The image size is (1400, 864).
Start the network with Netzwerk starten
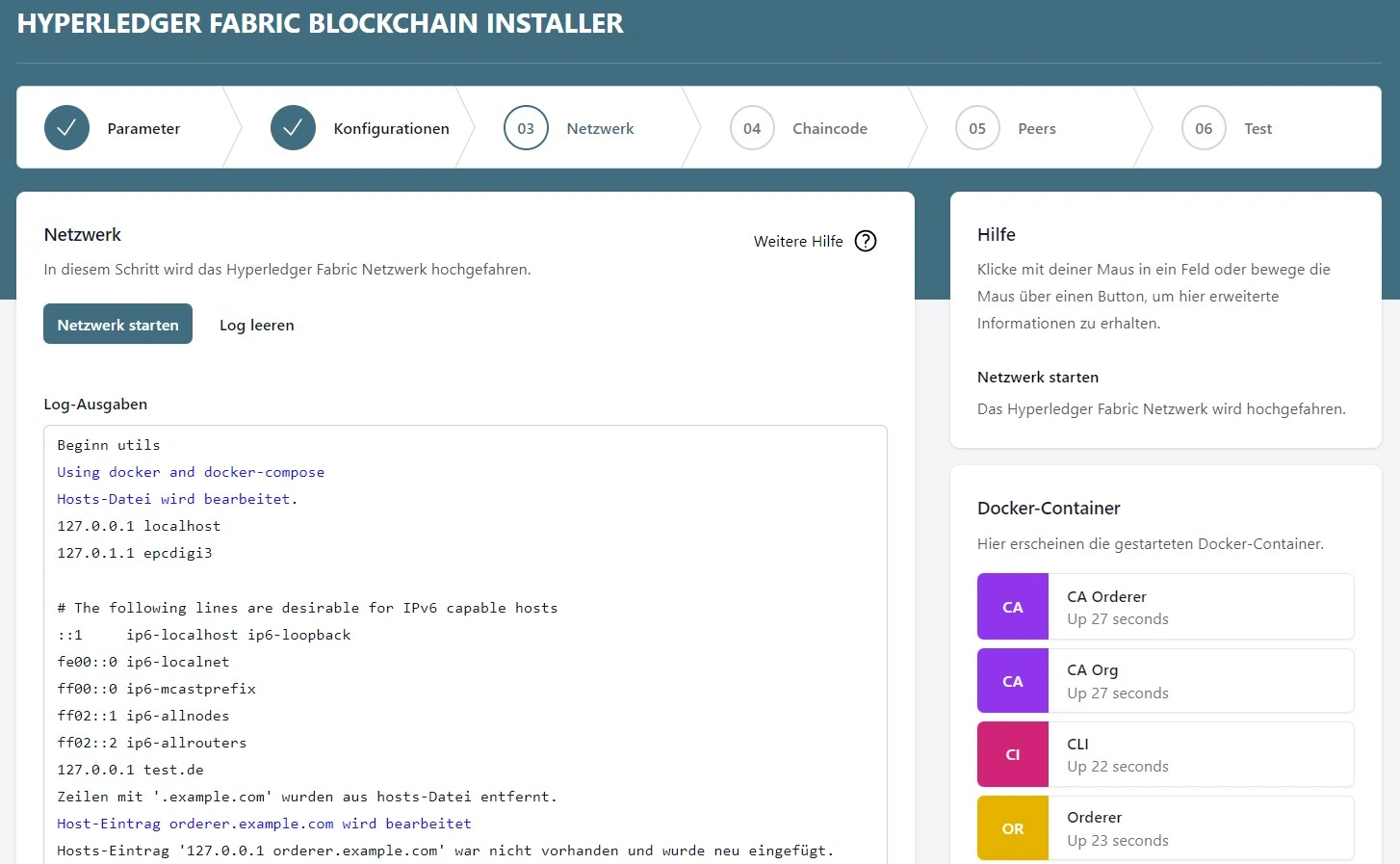point(117,325)
